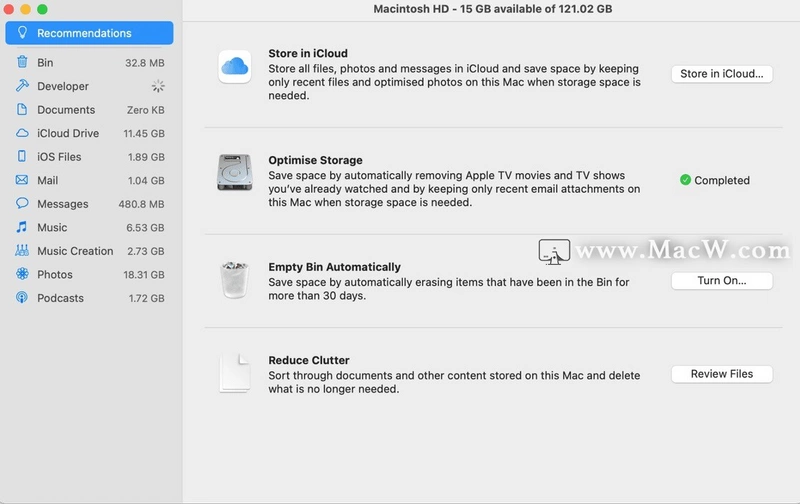Click the trash can icon beside Empty Bin Automatically
This screenshot has height=504, width=800.
pos(235,280)
